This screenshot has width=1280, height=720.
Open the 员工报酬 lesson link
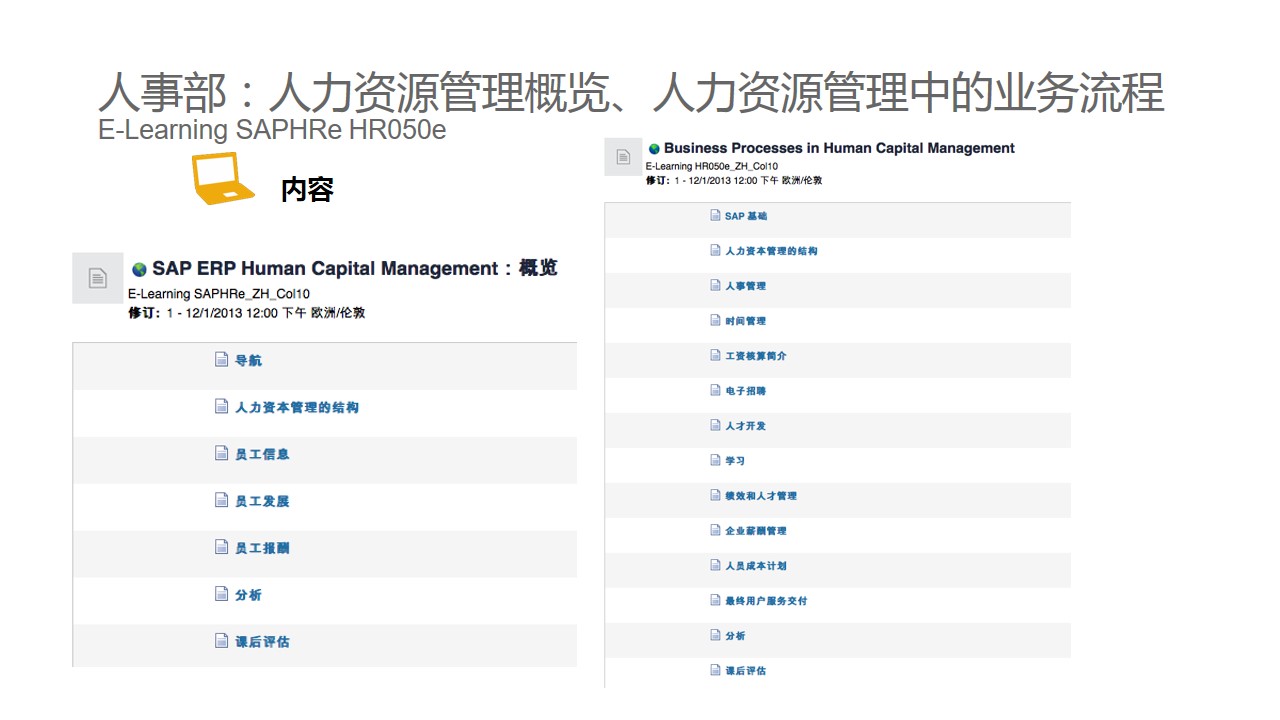(262, 548)
